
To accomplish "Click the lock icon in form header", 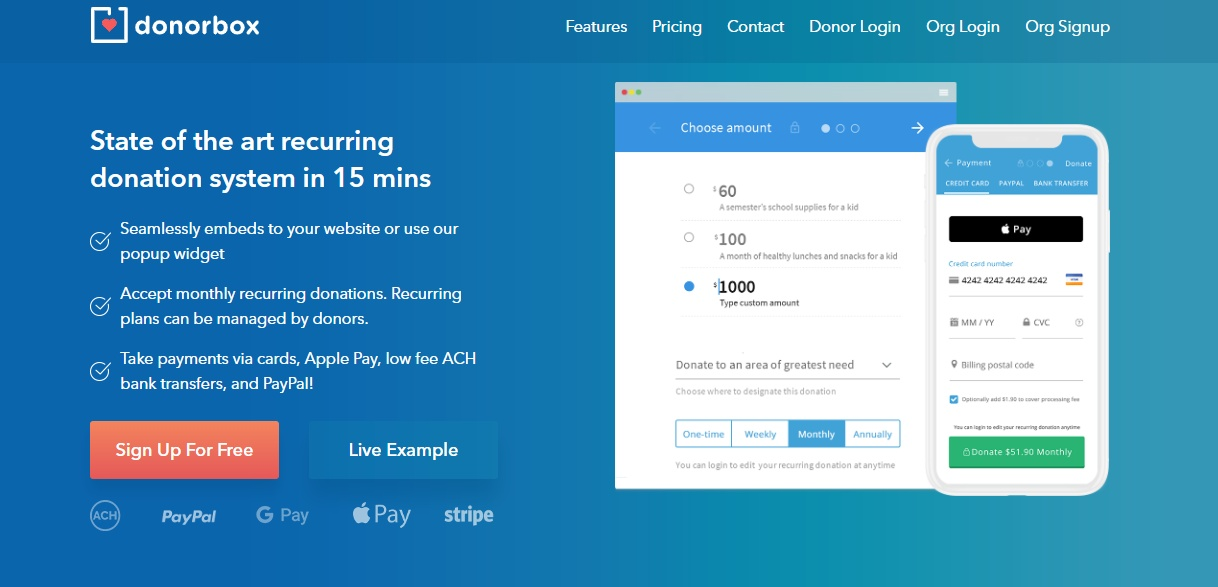I will click(x=795, y=128).
